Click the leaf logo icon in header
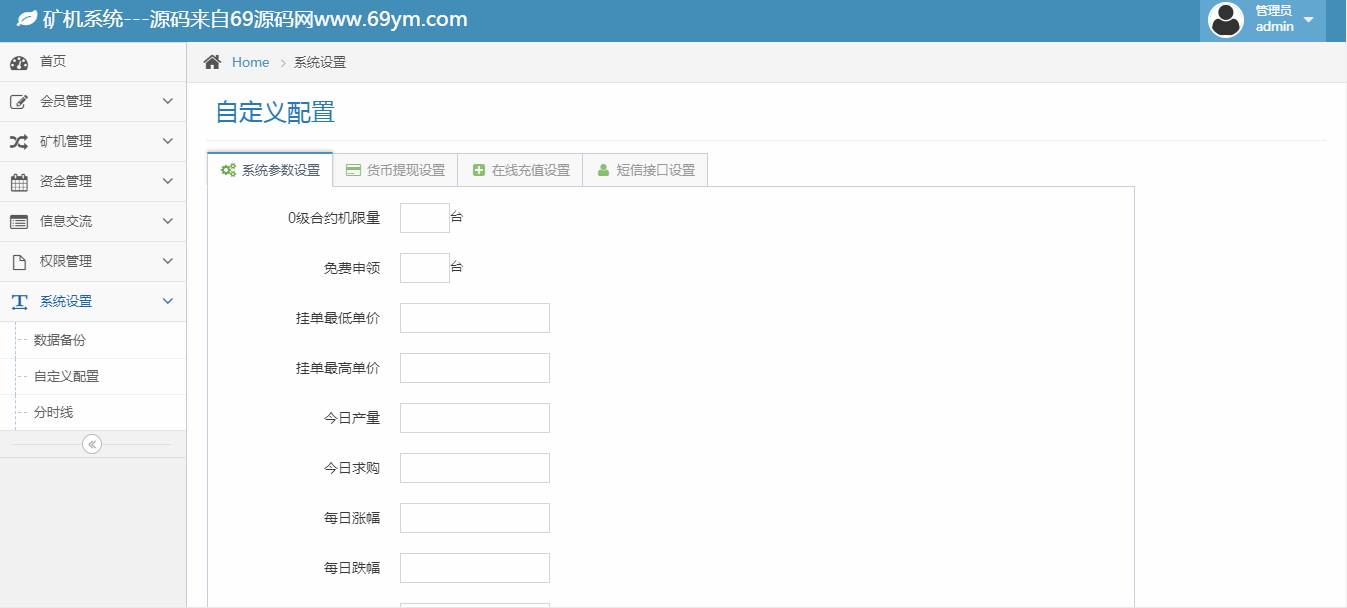The width and height of the screenshot is (1347, 608). pos(27,19)
